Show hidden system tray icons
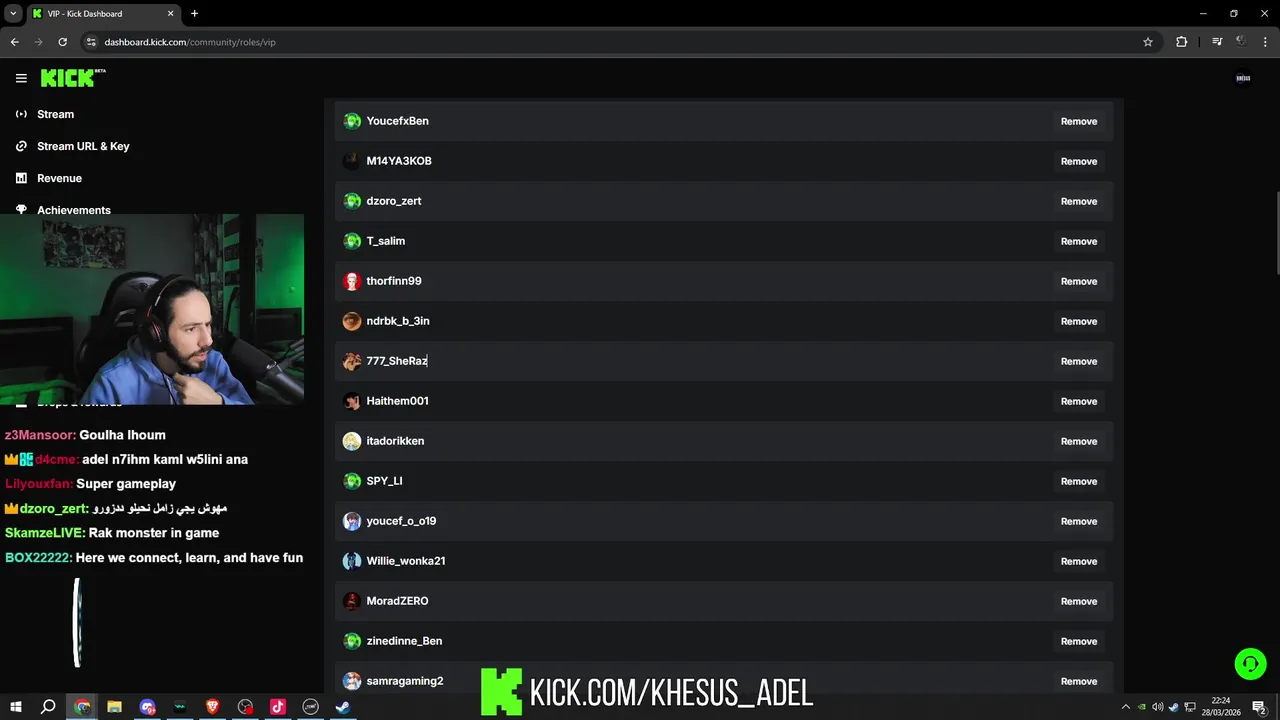The width and height of the screenshot is (1280, 720). 1125,707
